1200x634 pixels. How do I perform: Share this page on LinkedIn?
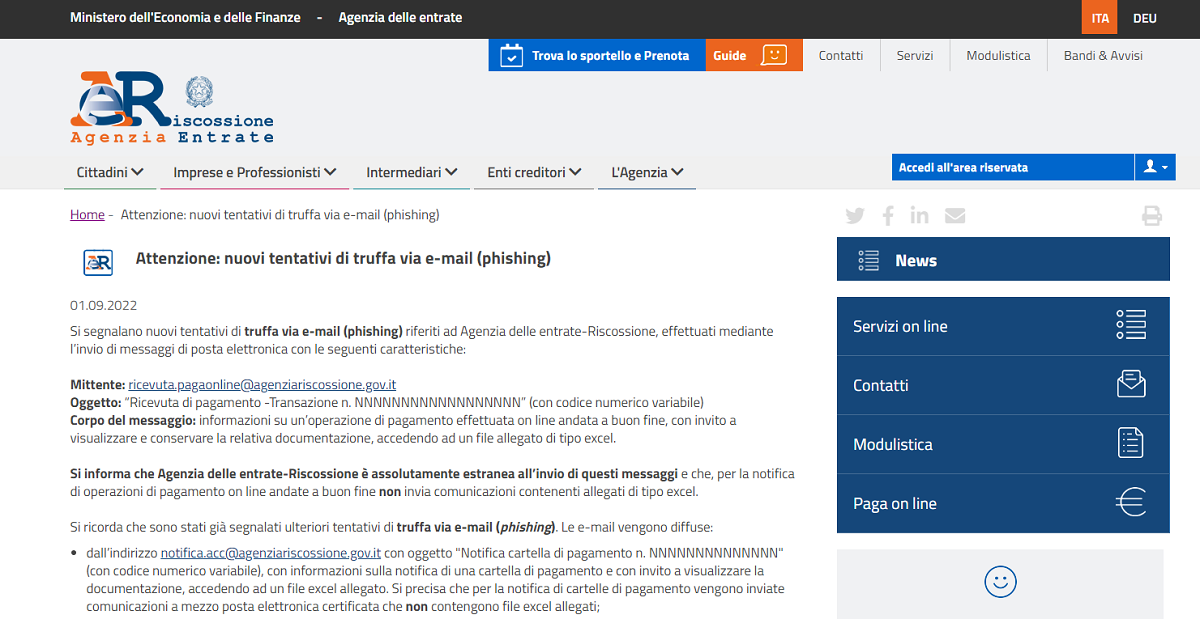pos(920,215)
